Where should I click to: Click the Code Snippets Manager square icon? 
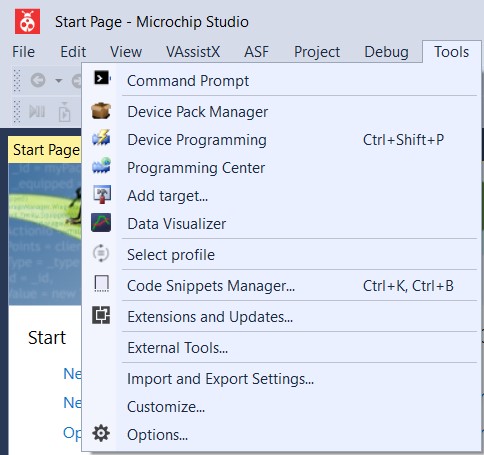coord(102,284)
